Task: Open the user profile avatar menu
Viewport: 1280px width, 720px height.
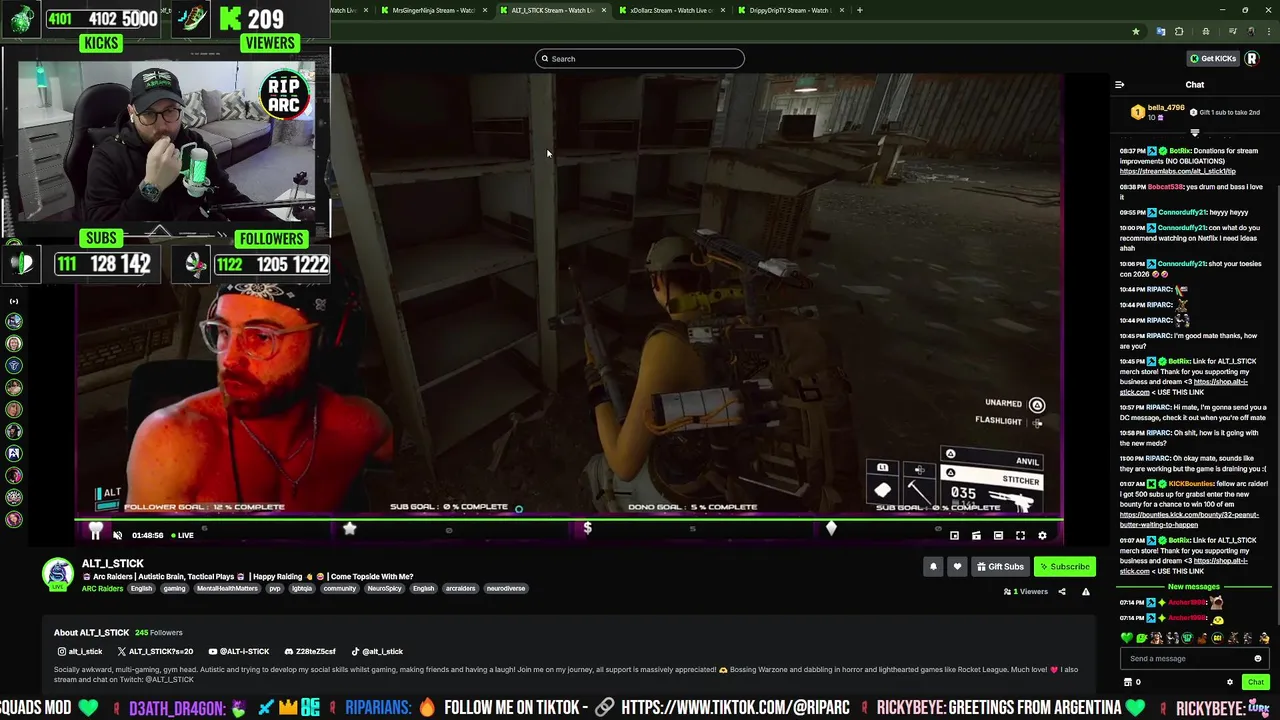Action: point(1251,58)
